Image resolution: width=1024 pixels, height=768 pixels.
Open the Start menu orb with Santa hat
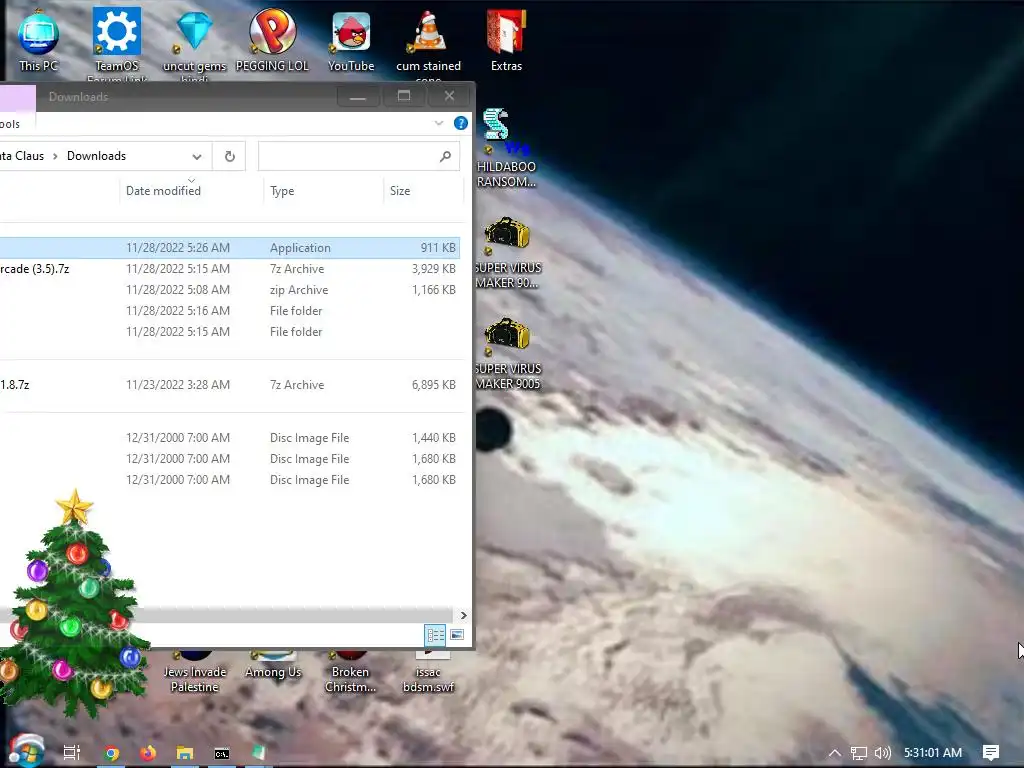pyautogui.click(x=26, y=750)
